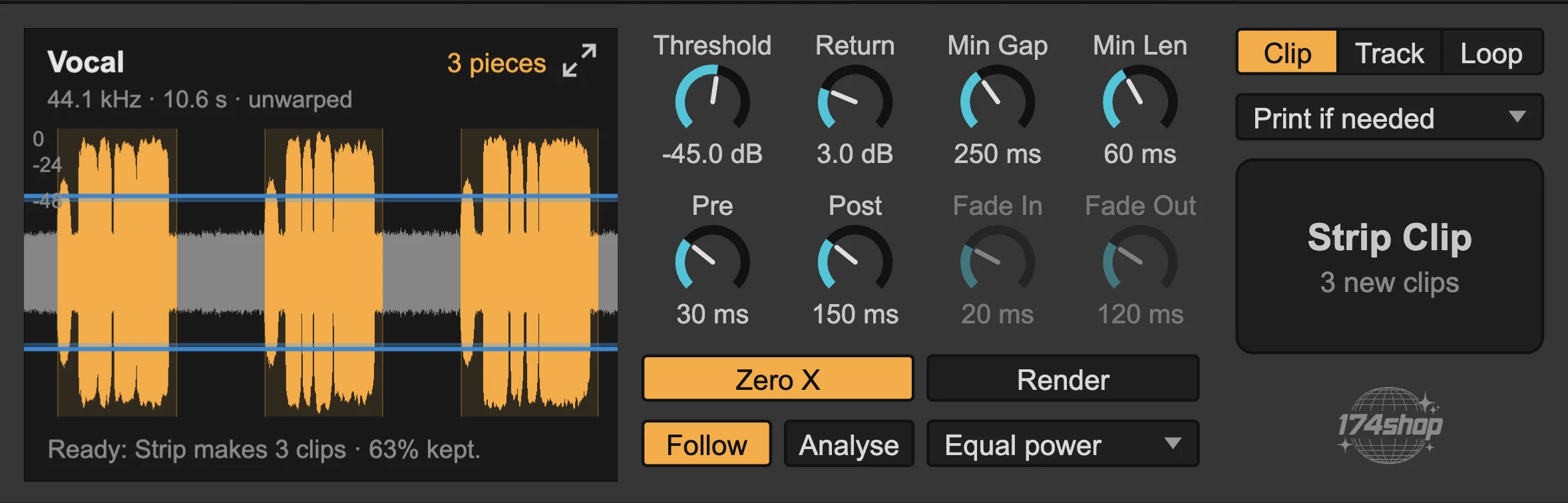Toggle the Render option
The image size is (1568, 503).
coord(1063,379)
